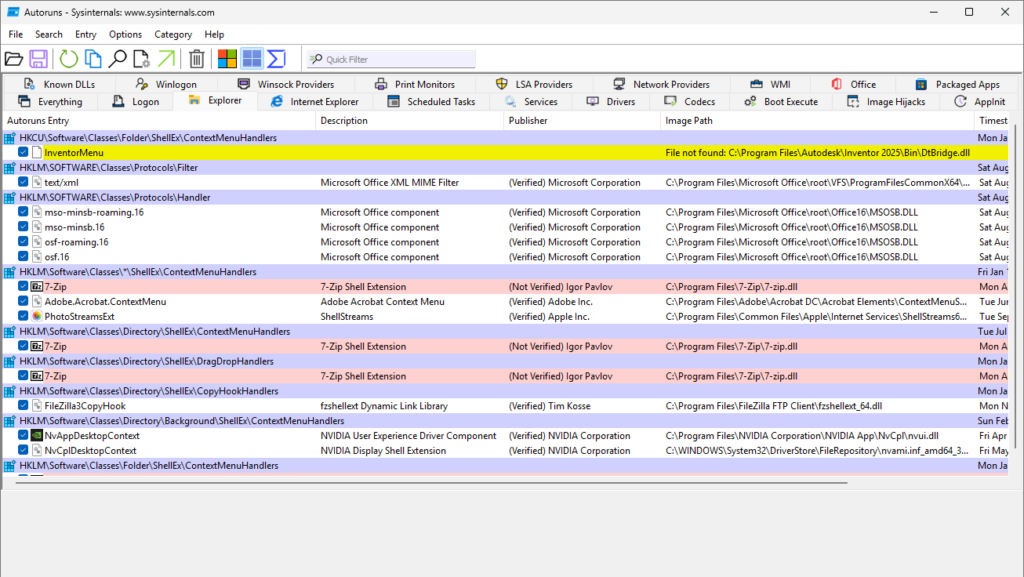
Task: Uncheck the mso-minsb-roaming.16 checkbox
Action: click(23, 211)
